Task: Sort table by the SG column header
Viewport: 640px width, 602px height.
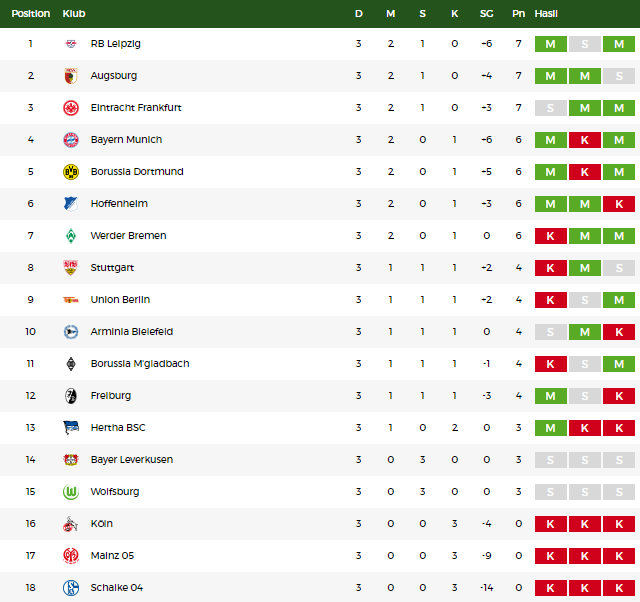Action: [487, 14]
